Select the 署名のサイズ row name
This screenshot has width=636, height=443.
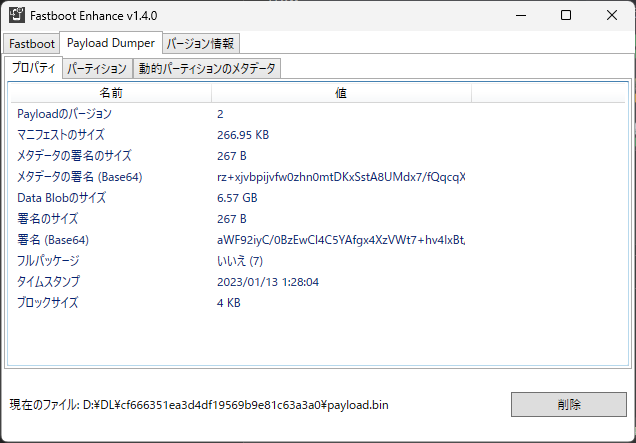[47, 219]
